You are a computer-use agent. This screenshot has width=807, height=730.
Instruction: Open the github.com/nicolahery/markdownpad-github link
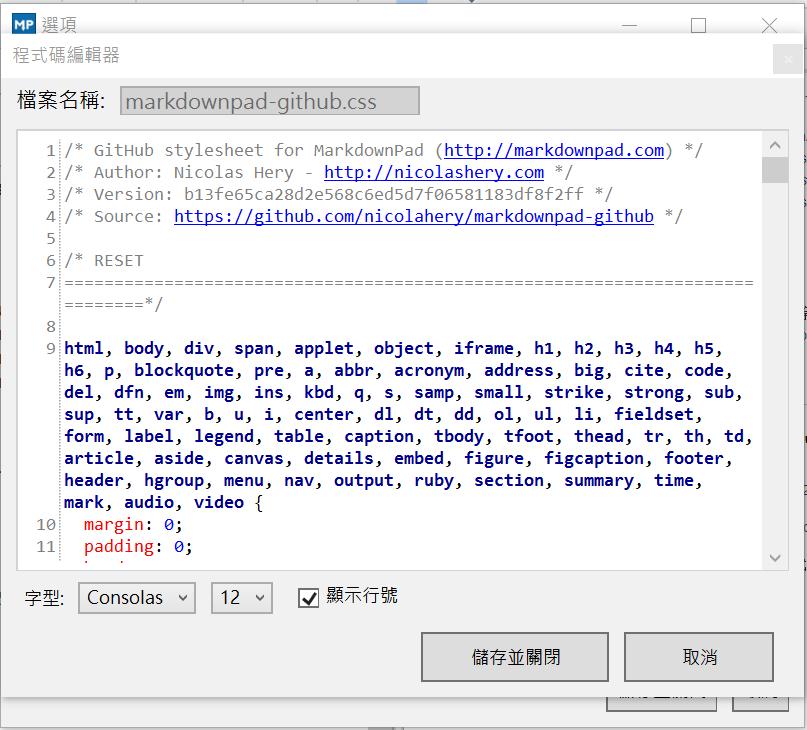click(x=414, y=216)
